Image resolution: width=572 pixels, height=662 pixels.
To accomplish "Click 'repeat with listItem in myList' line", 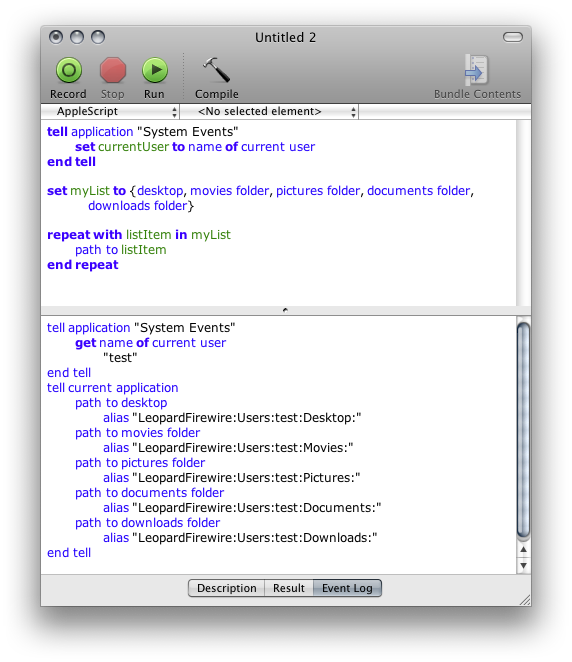I will [139, 235].
